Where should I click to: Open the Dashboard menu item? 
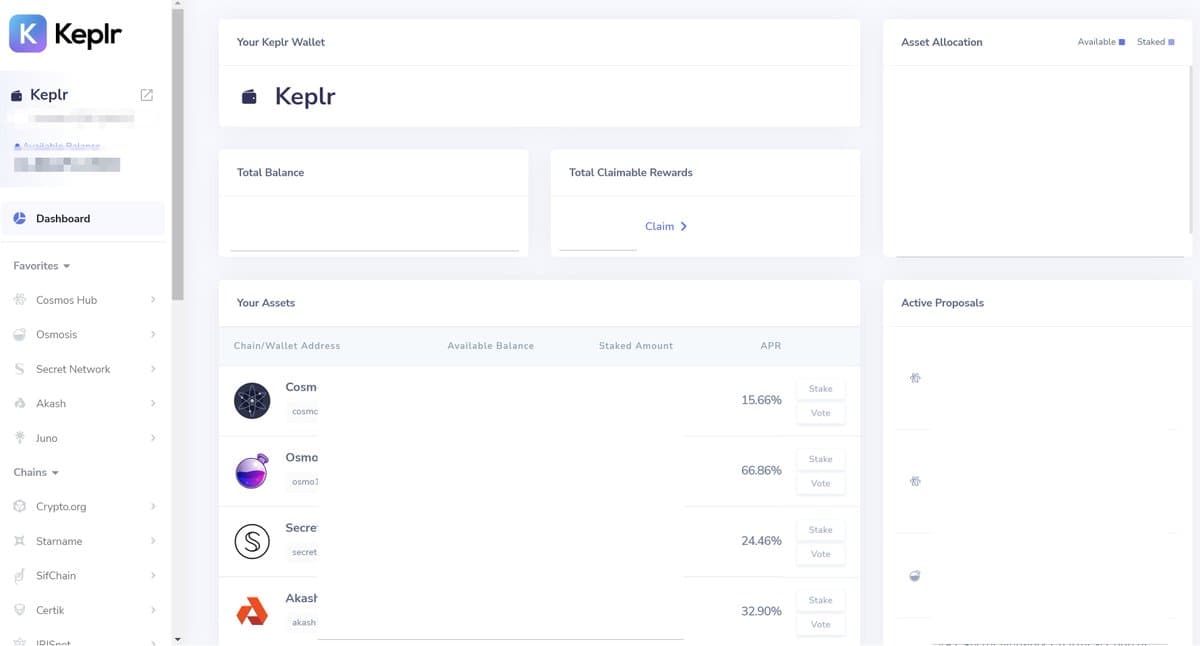pos(63,217)
